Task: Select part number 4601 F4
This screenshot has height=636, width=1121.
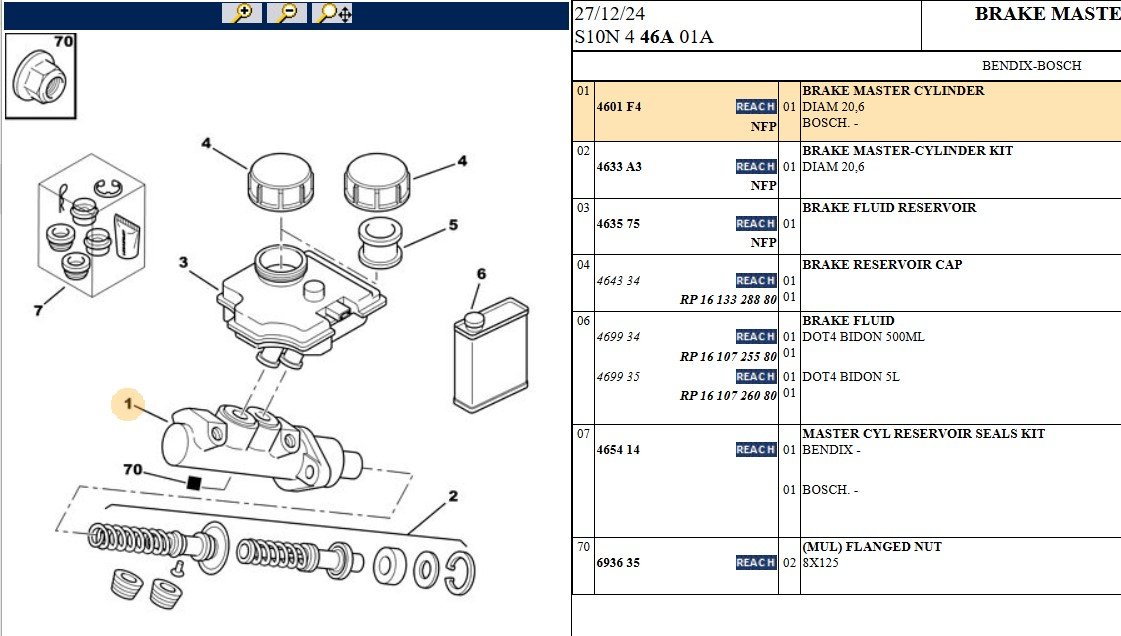Action: tap(619, 106)
